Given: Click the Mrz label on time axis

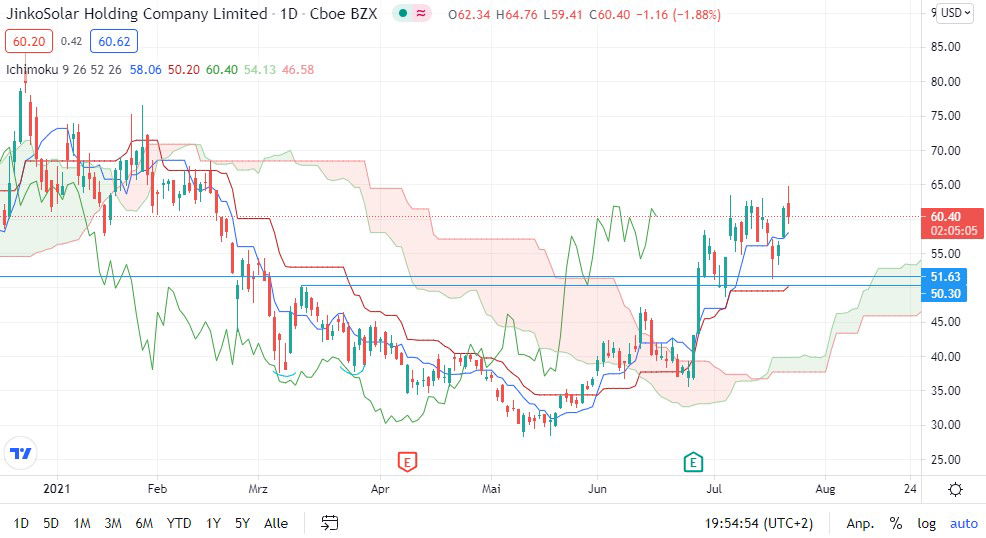Looking at the screenshot, I should tap(258, 489).
